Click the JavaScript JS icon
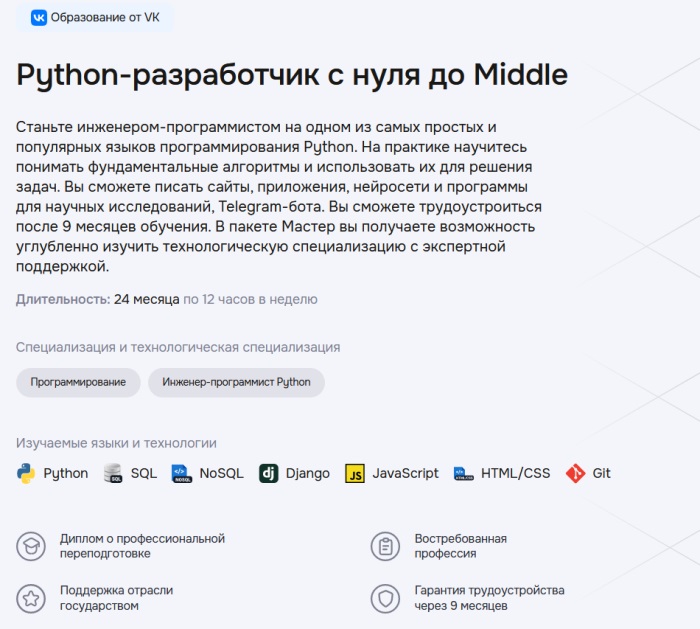The height and width of the screenshot is (629, 700). tap(355, 474)
